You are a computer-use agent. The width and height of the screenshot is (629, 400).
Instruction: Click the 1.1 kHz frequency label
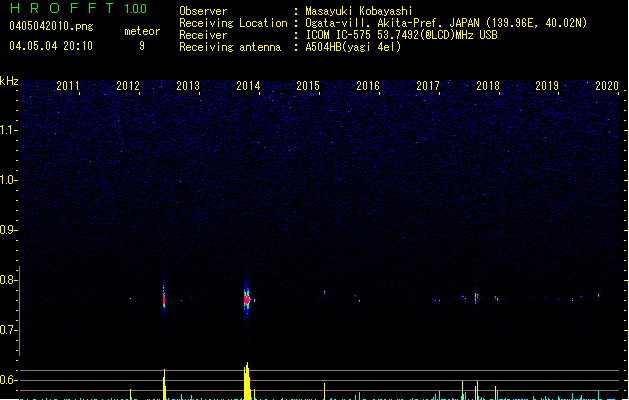click(8, 130)
